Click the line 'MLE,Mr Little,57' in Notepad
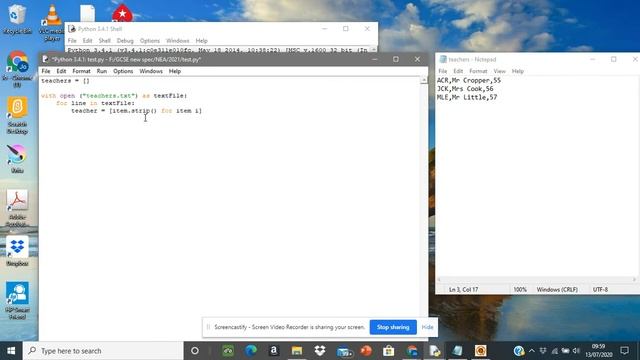The image size is (640, 360). coord(467,97)
